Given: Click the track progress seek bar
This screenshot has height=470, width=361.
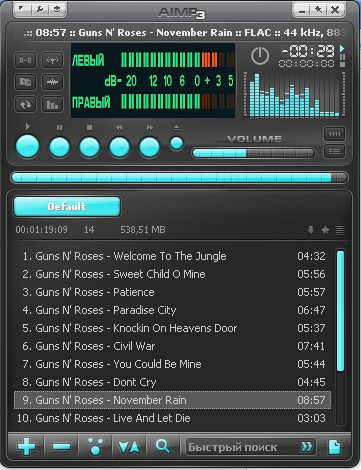Looking at the screenshot, I should [x=179, y=177].
